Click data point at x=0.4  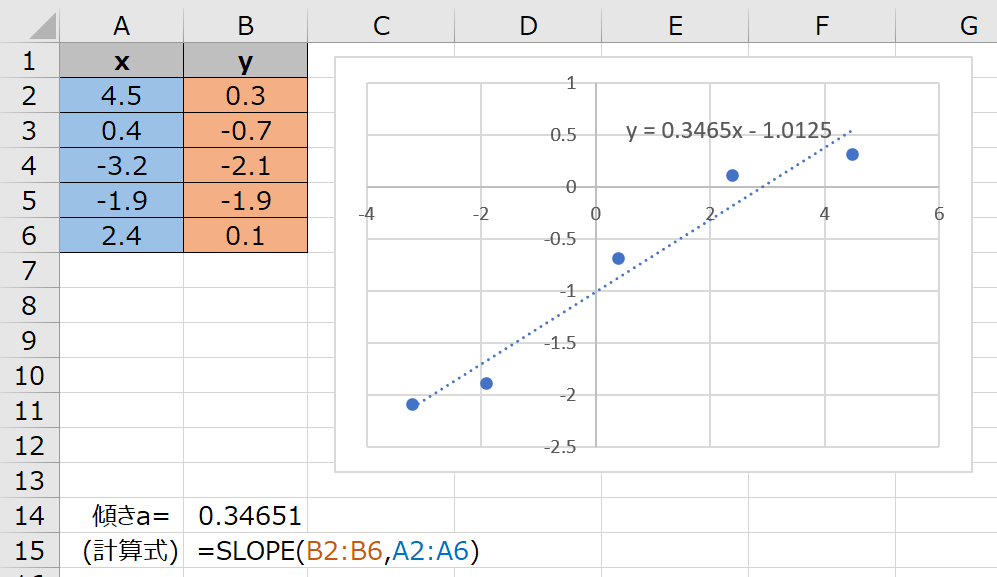(618, 258)
